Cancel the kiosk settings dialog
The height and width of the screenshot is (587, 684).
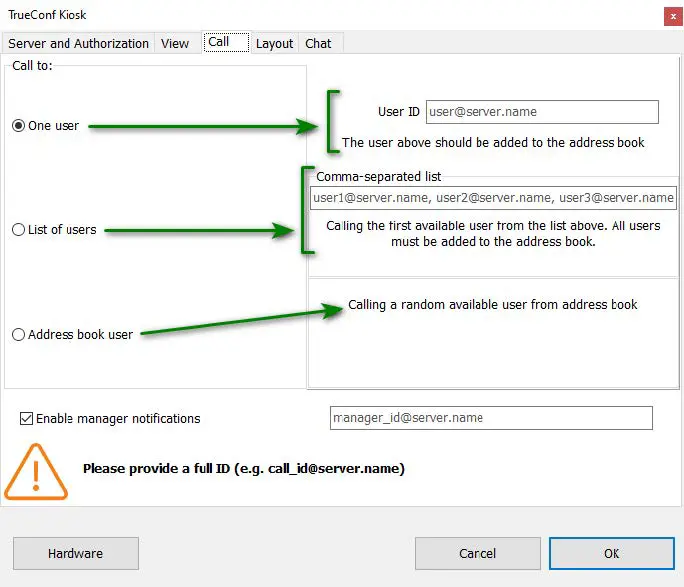coord(478,553)
